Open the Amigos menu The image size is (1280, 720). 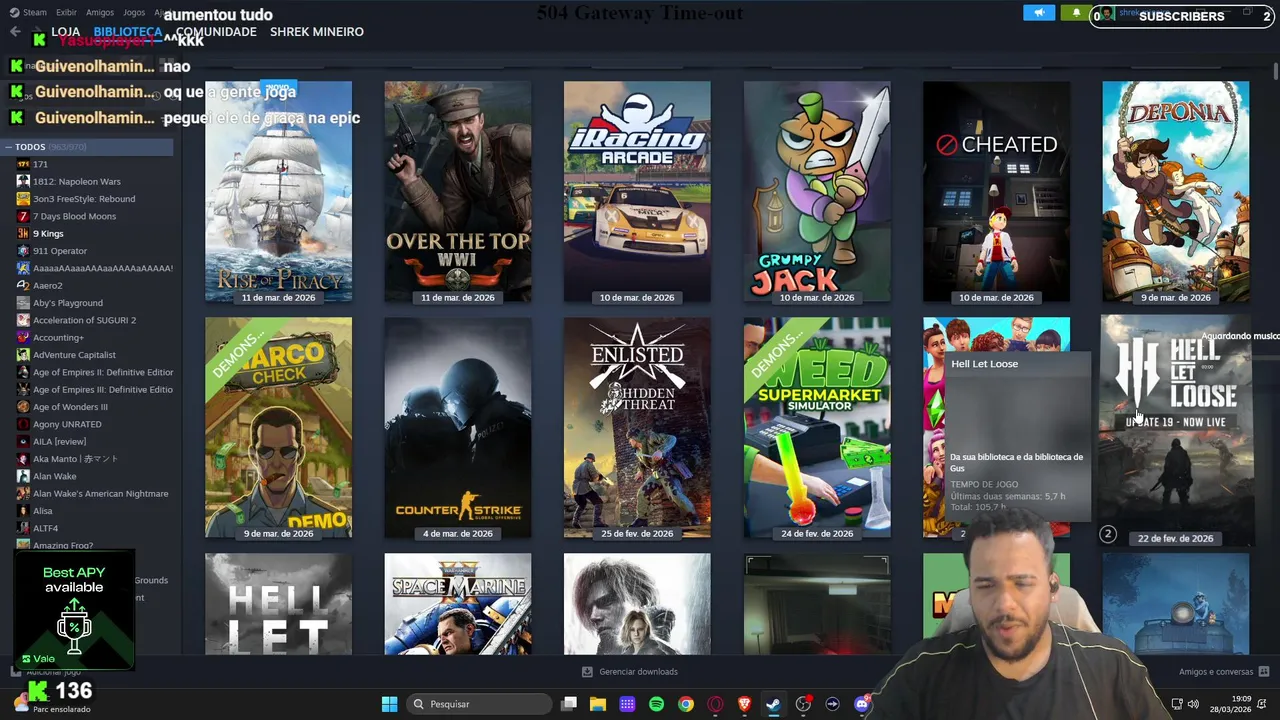100,13
